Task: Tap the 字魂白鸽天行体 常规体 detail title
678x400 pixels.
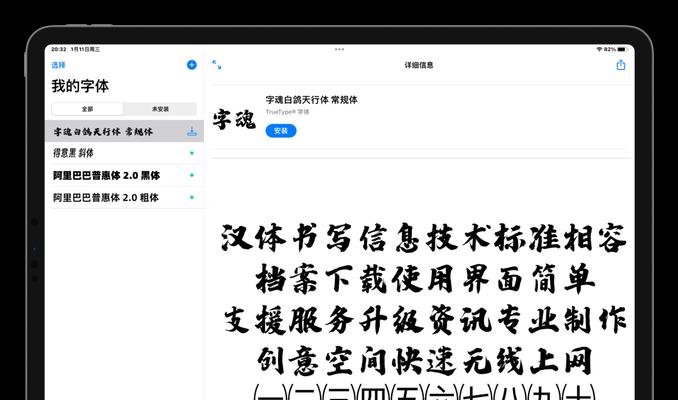Action: pyautogui.click(x=311, y=100)
